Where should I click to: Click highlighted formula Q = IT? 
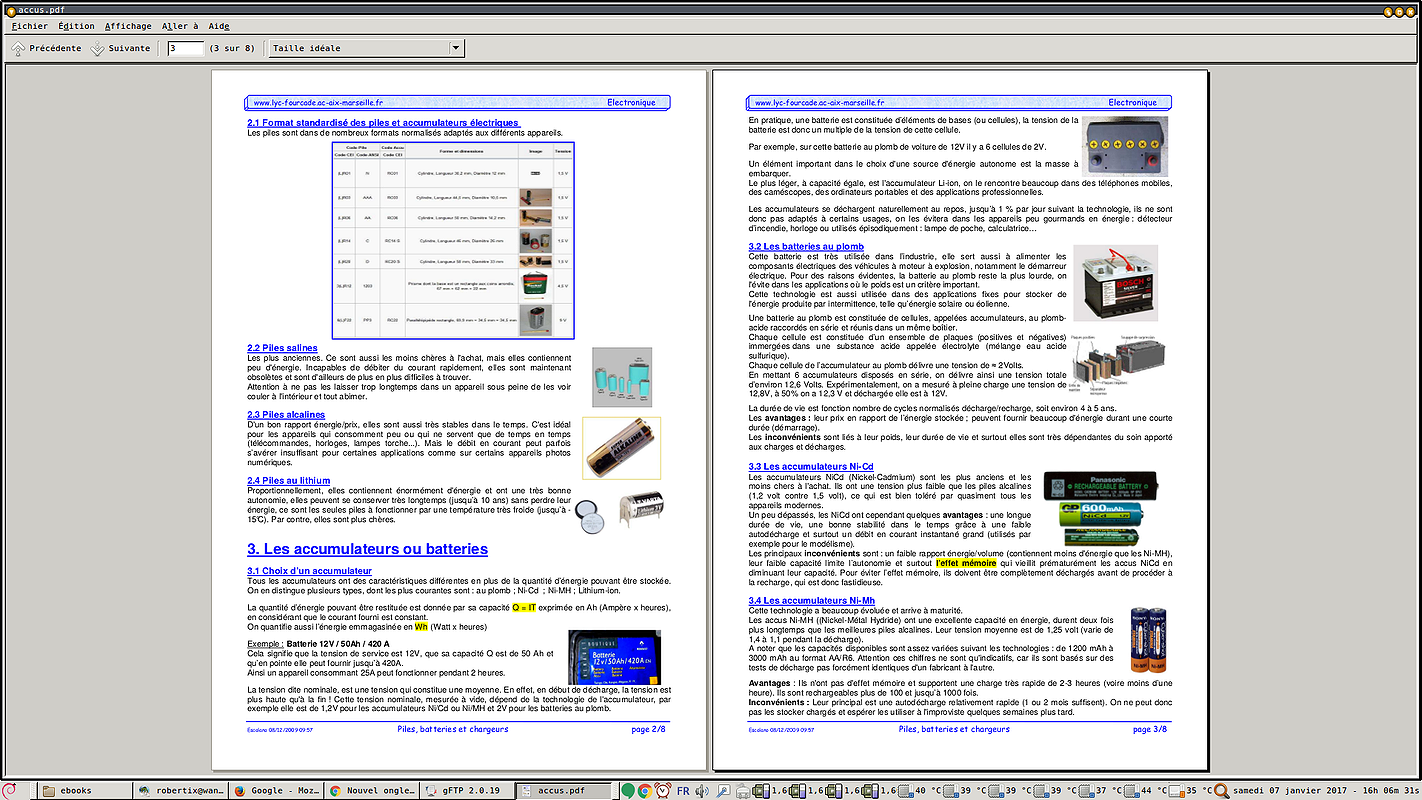pos(524,608)
